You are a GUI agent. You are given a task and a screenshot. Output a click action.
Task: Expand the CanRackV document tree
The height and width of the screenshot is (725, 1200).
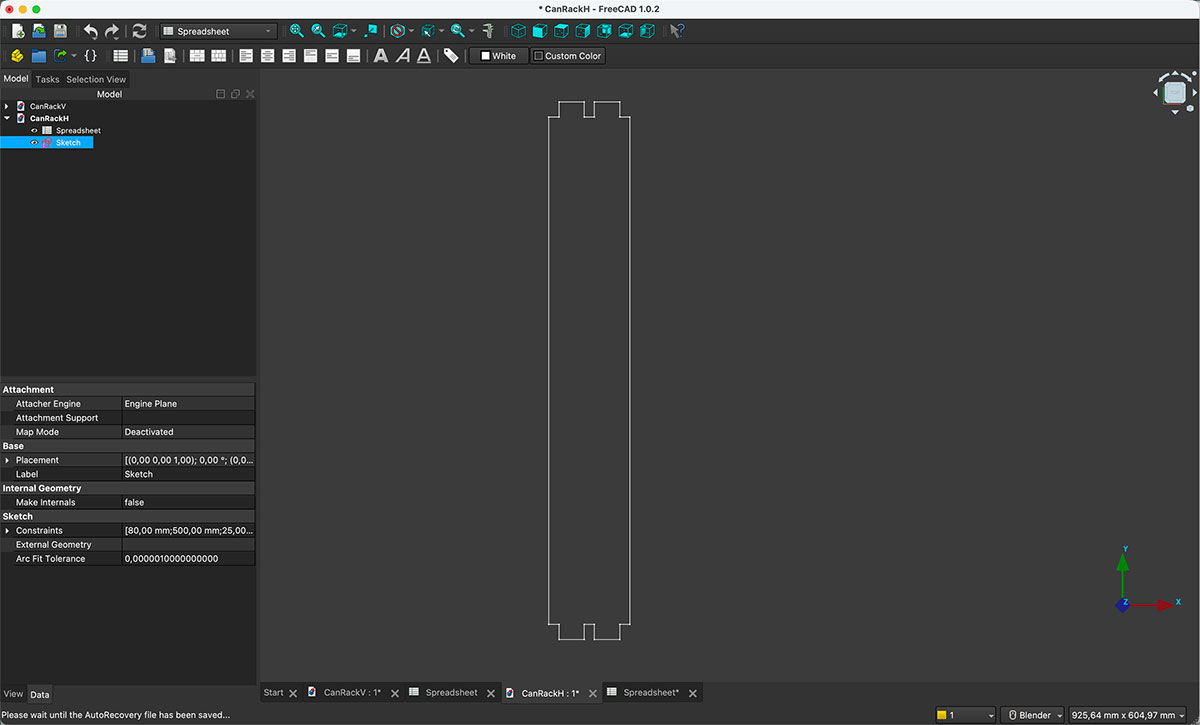tap(7, 106)
